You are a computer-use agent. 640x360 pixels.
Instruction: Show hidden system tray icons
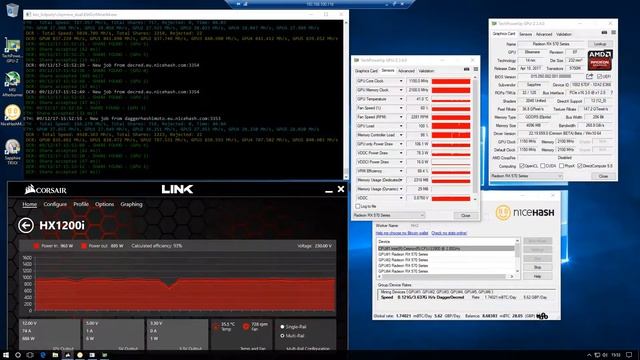(589, 355)
